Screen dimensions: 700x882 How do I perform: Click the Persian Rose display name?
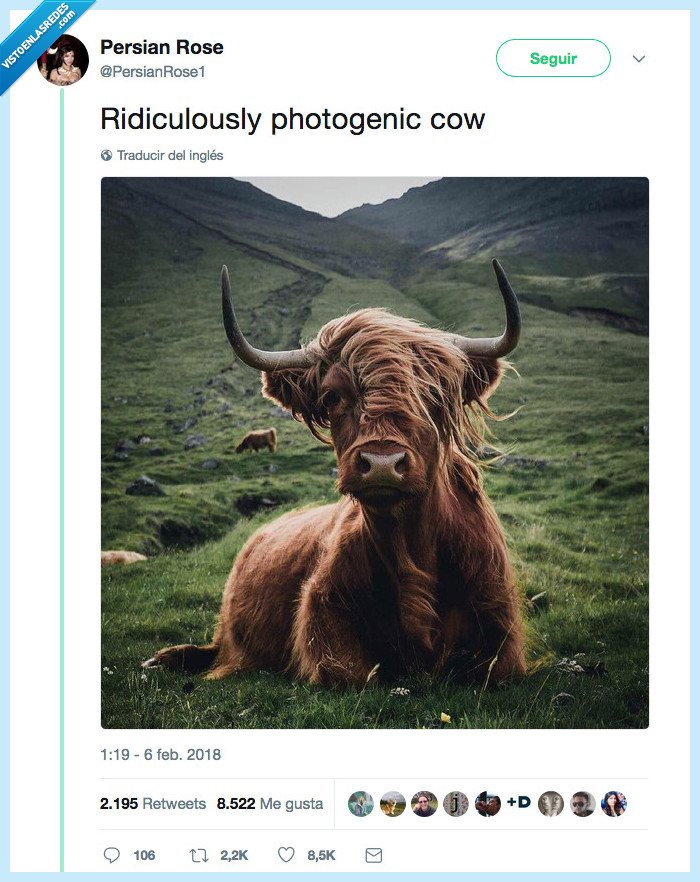pos(161,46)
